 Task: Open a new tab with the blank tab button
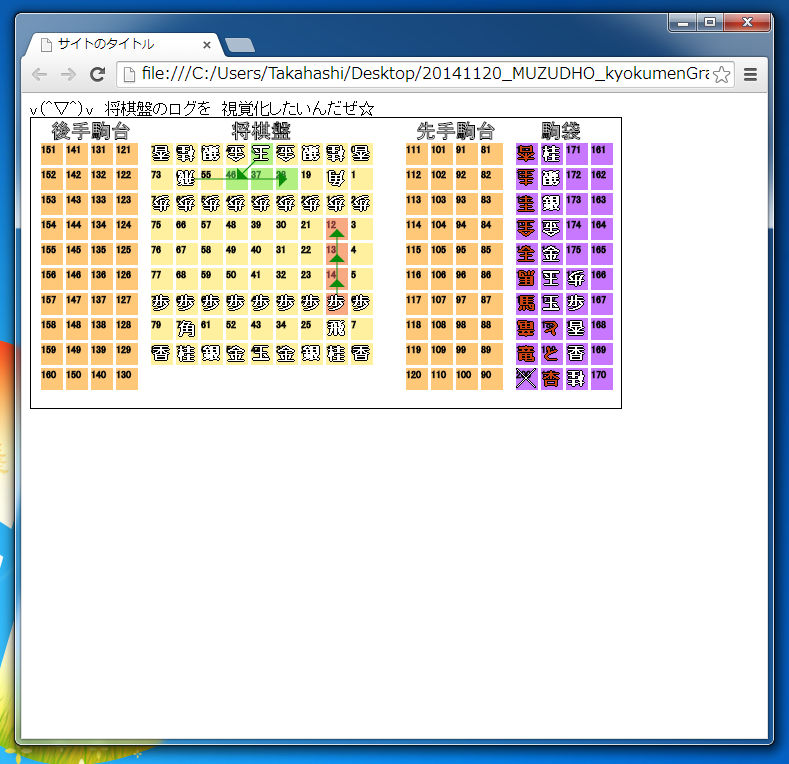tap(240, 45)
